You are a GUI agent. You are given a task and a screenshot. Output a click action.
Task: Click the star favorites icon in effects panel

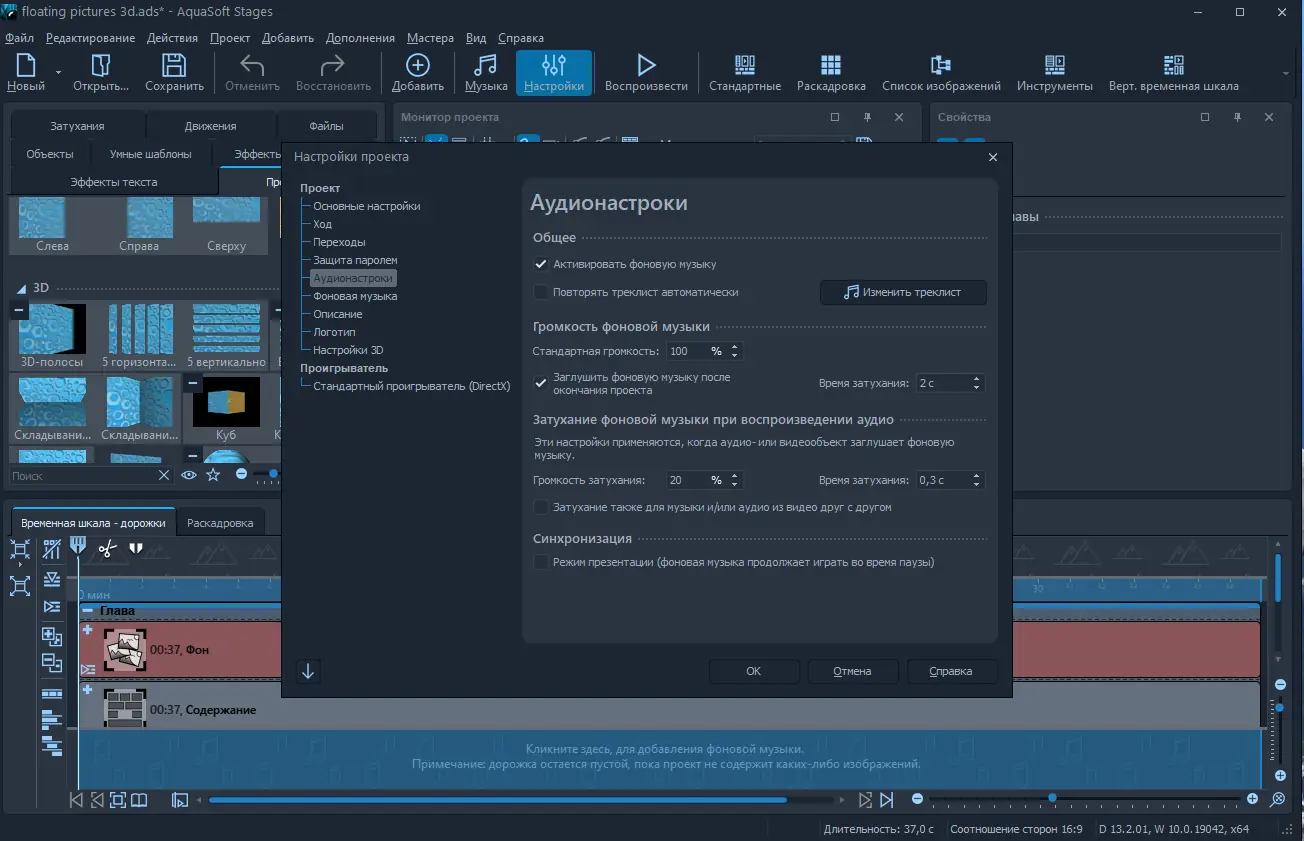coord(213,475)
